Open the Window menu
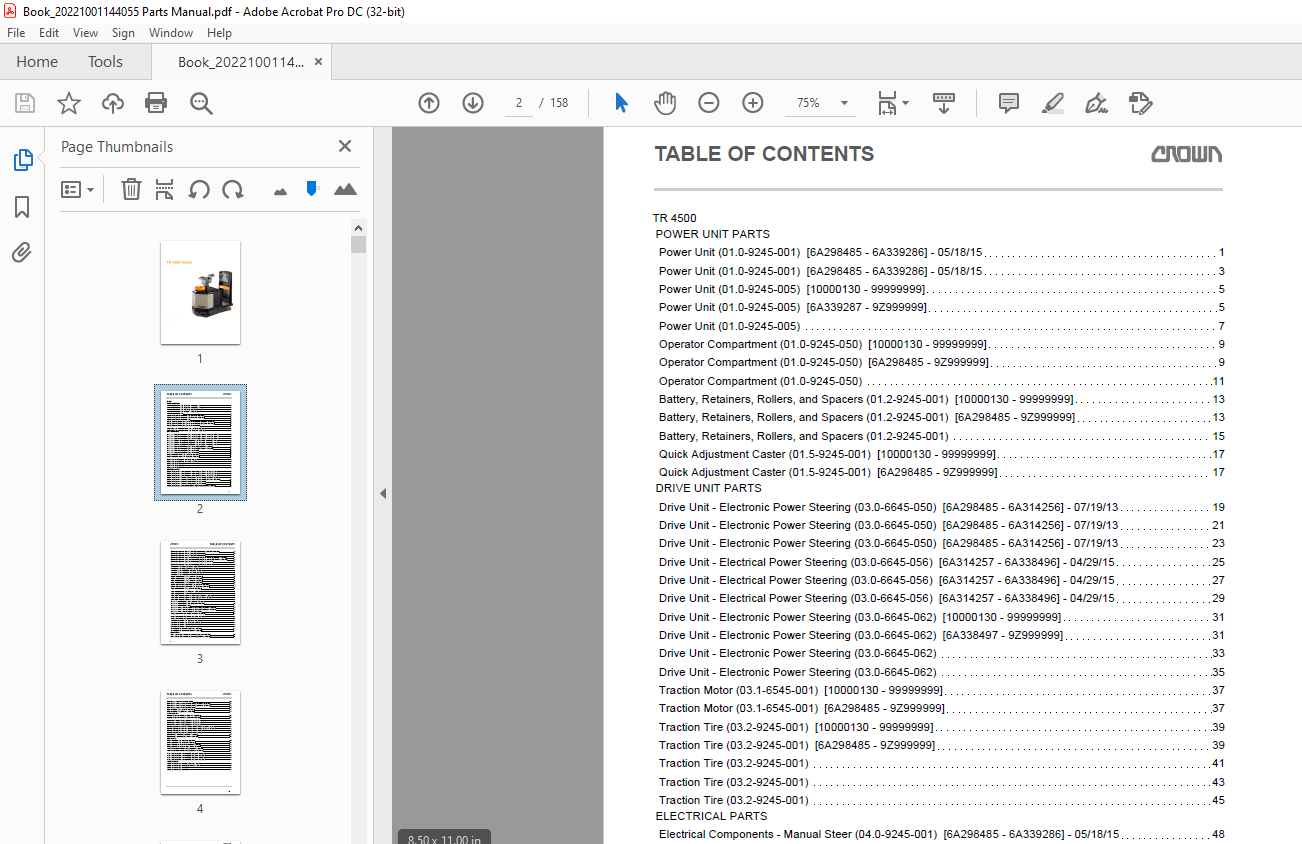The width and height of the screenshot is (1302, 844). click(171, 33)
